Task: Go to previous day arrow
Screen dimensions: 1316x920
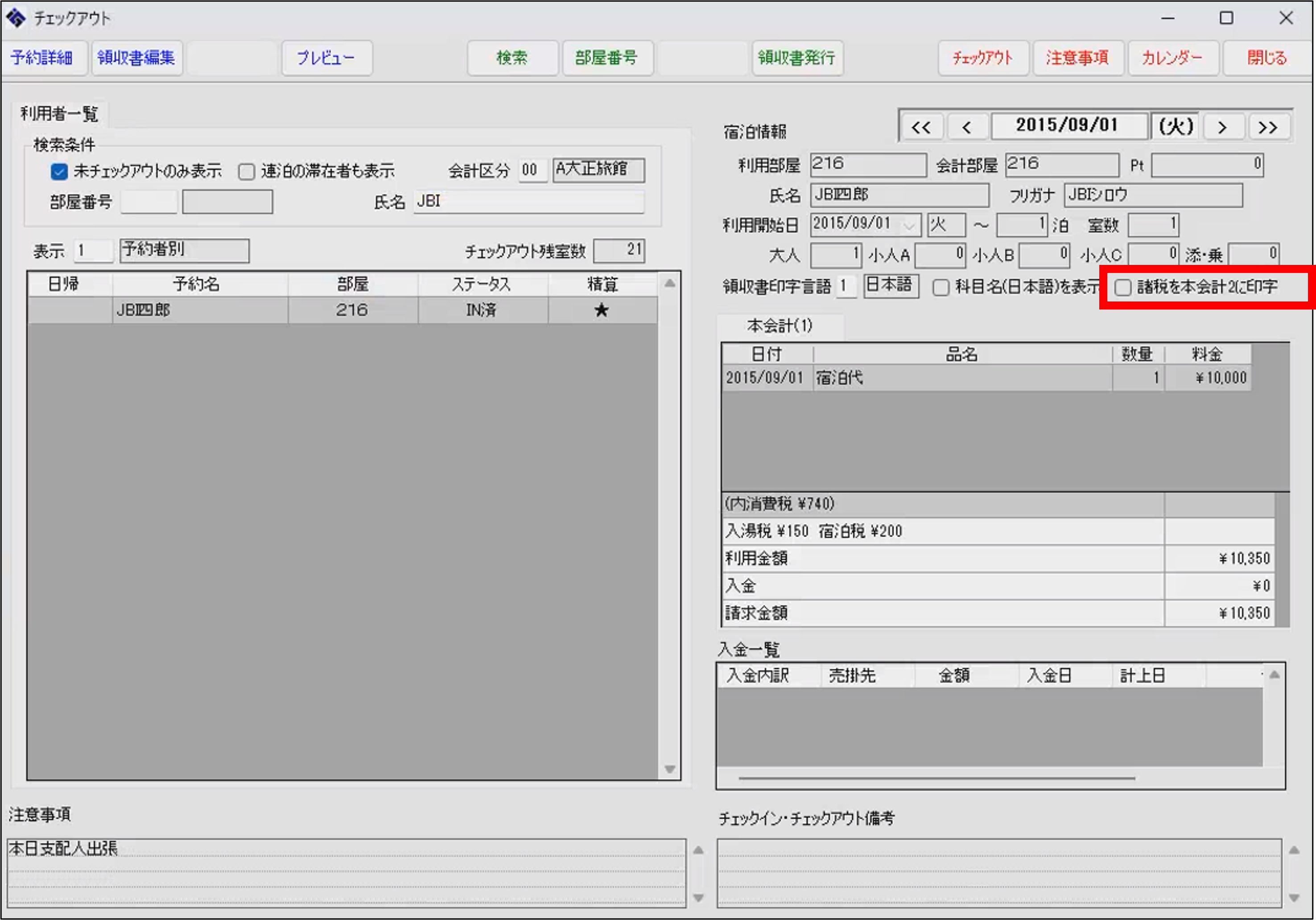Action: [967, 127]
